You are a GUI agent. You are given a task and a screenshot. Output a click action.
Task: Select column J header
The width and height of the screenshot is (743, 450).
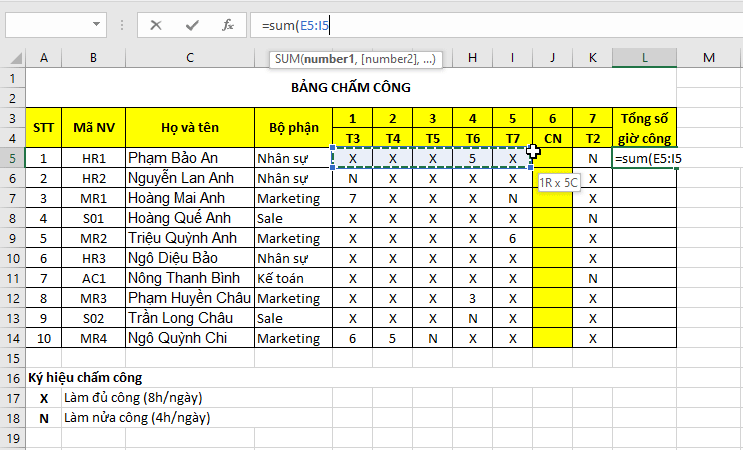[553, 58]
